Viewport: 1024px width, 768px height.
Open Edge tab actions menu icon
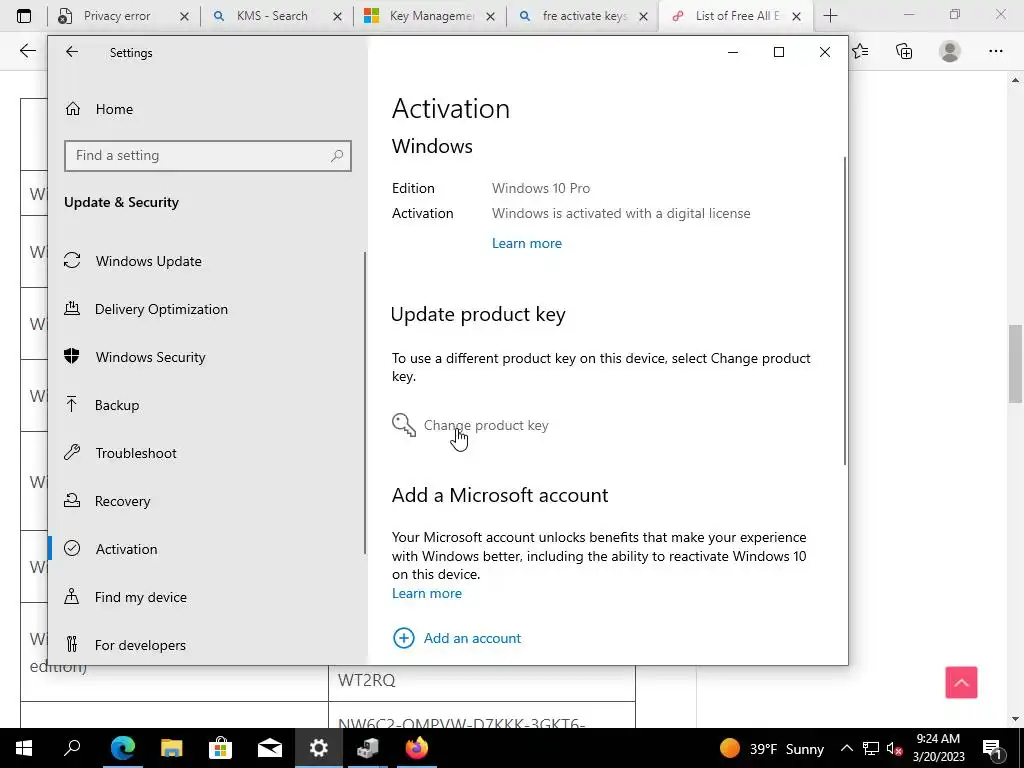[x=24, y=16]
